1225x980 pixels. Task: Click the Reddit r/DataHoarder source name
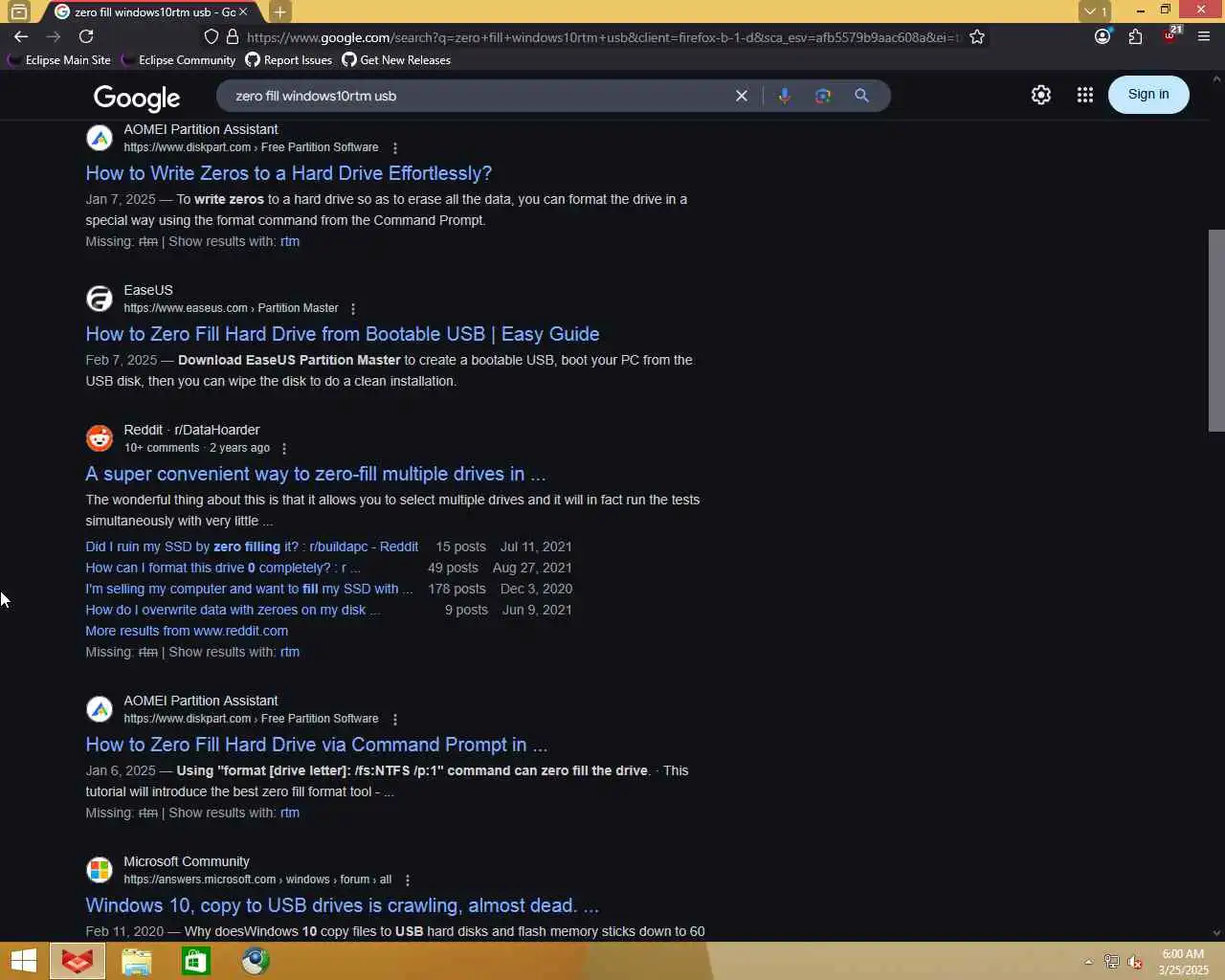pos(191,430)
